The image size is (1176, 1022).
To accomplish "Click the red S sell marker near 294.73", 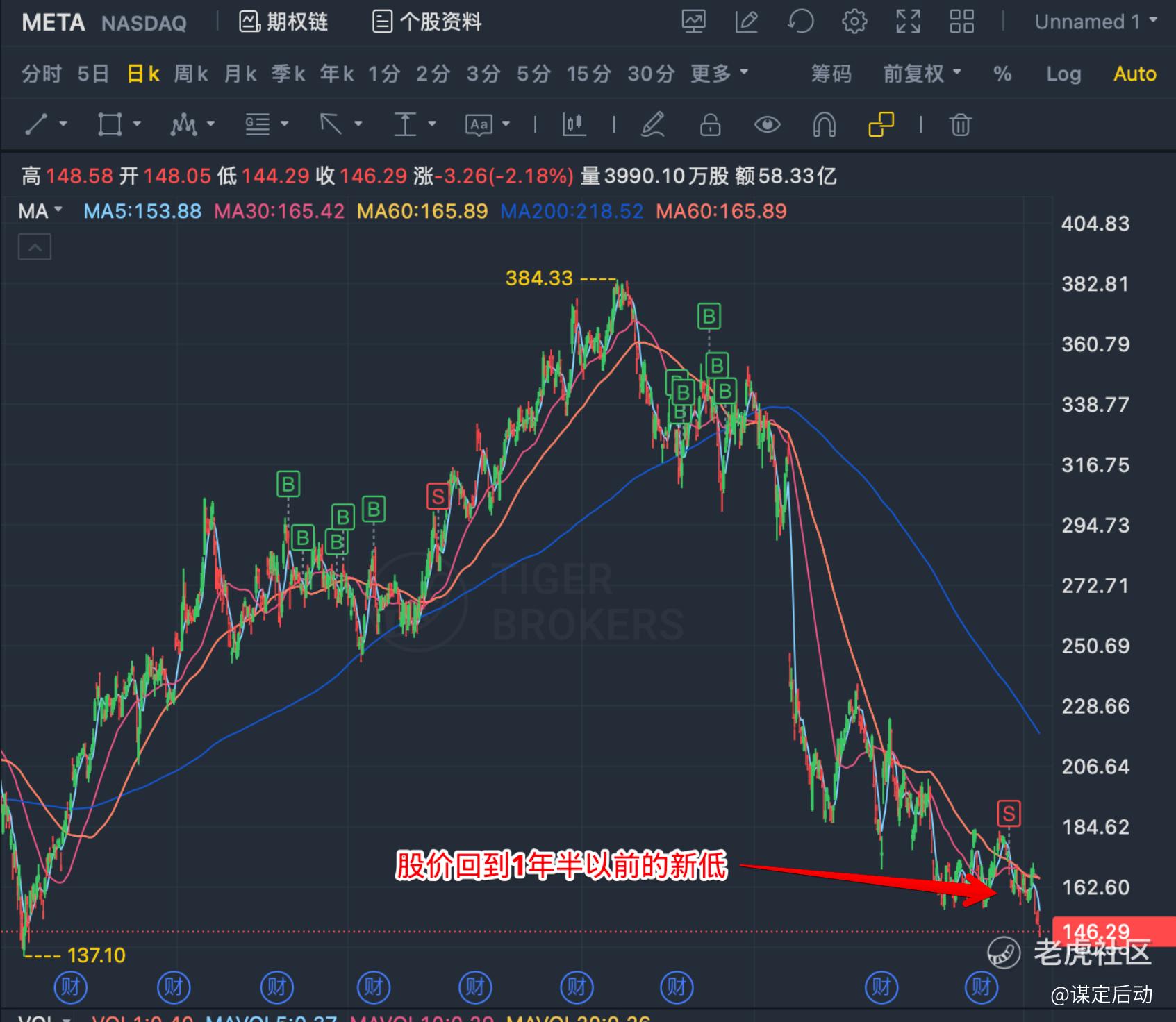I will point(438,496).
